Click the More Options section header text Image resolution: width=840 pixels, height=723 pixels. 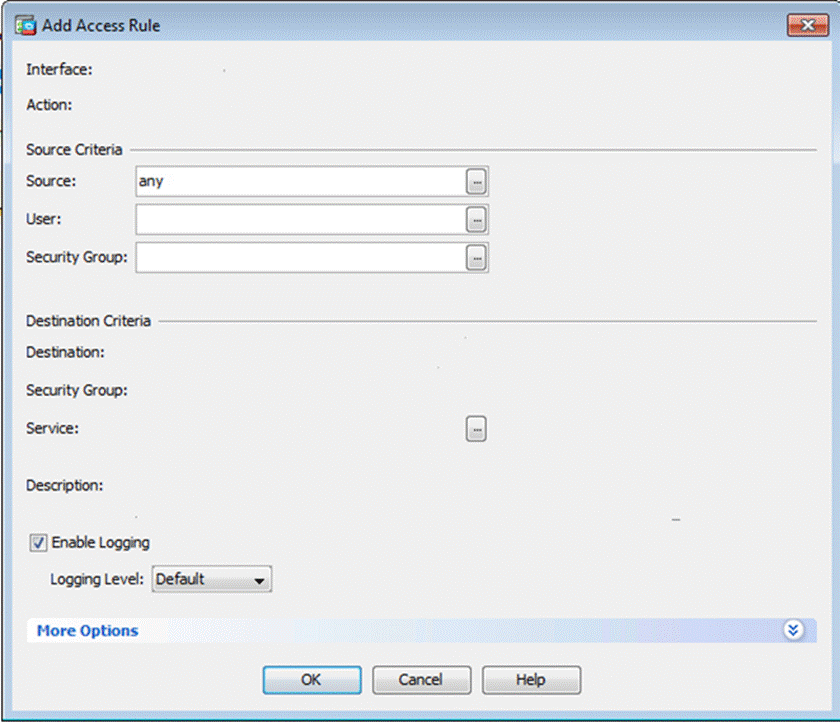pyautogui.click(x=87, y=631)
